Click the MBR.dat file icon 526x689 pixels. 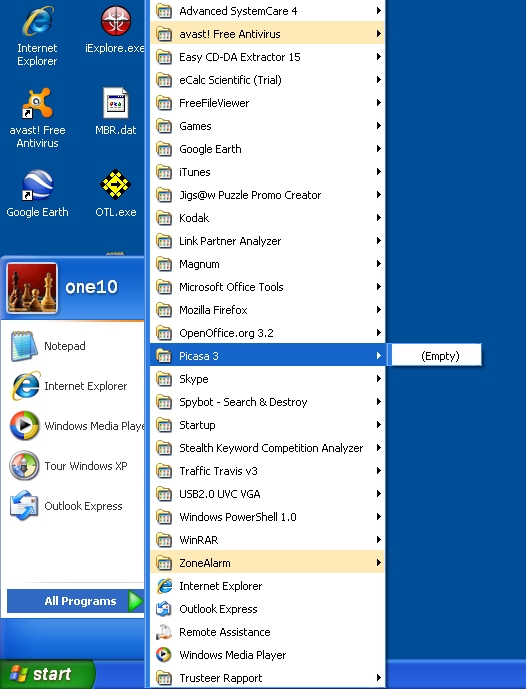pos(116,111)
